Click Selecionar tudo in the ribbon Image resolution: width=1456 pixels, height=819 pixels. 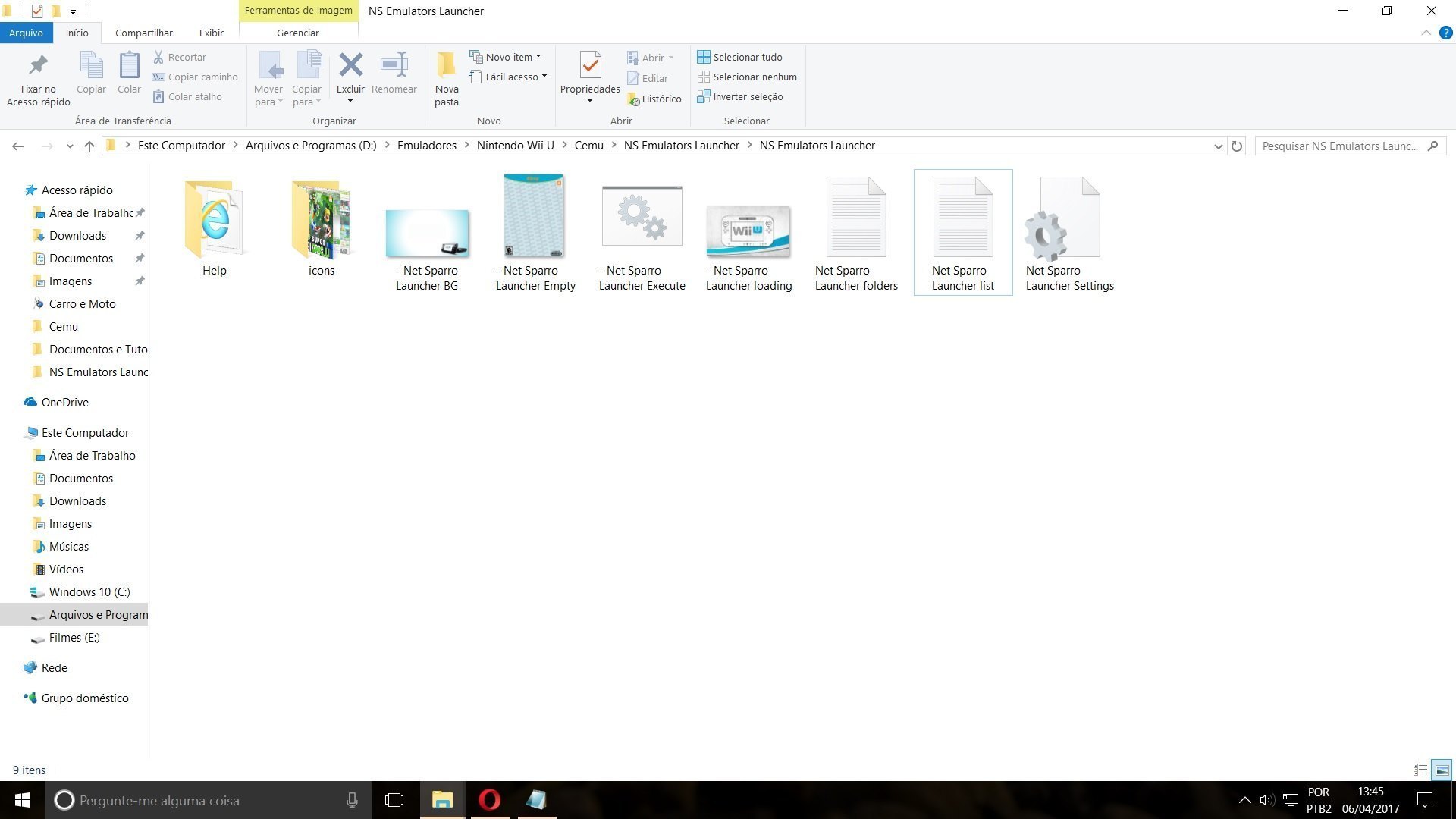(739, 57)
